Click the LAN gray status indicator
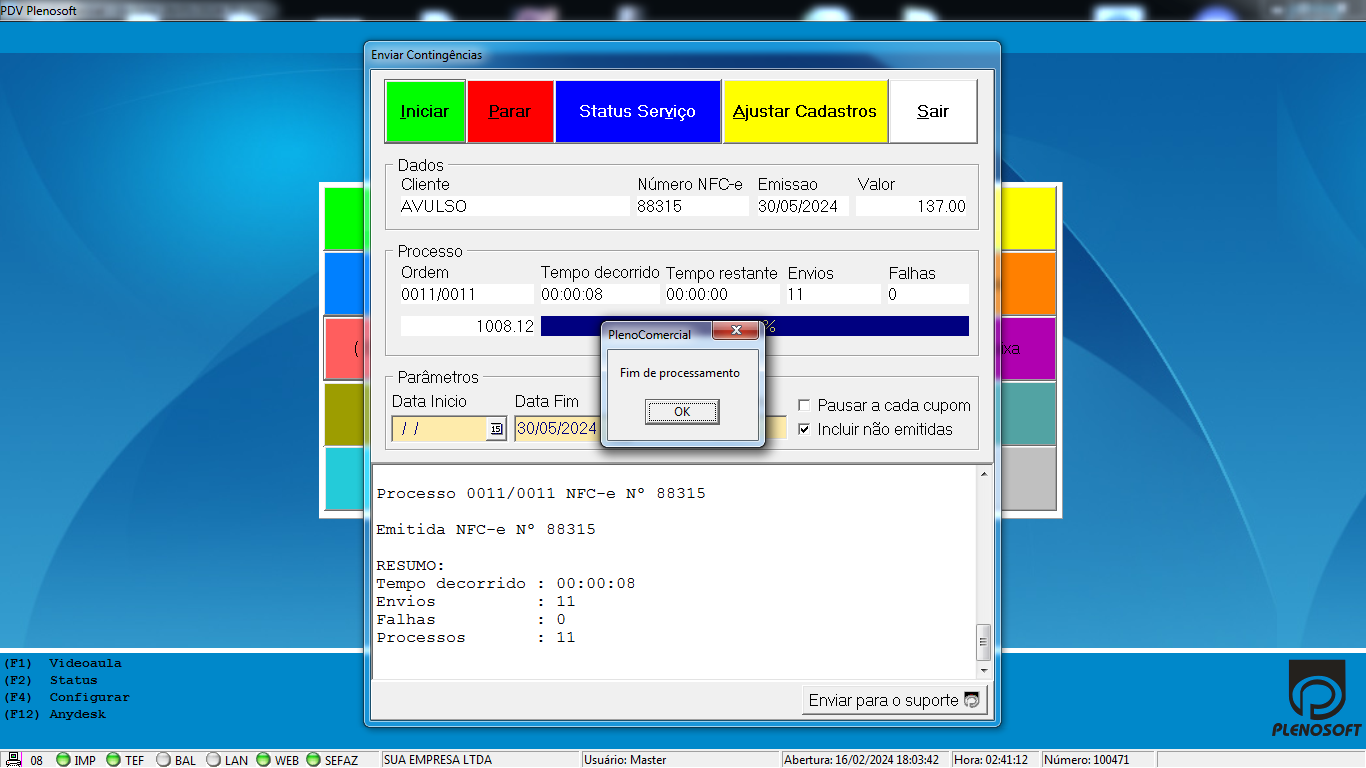1366x768 pixels. (213, 760)
